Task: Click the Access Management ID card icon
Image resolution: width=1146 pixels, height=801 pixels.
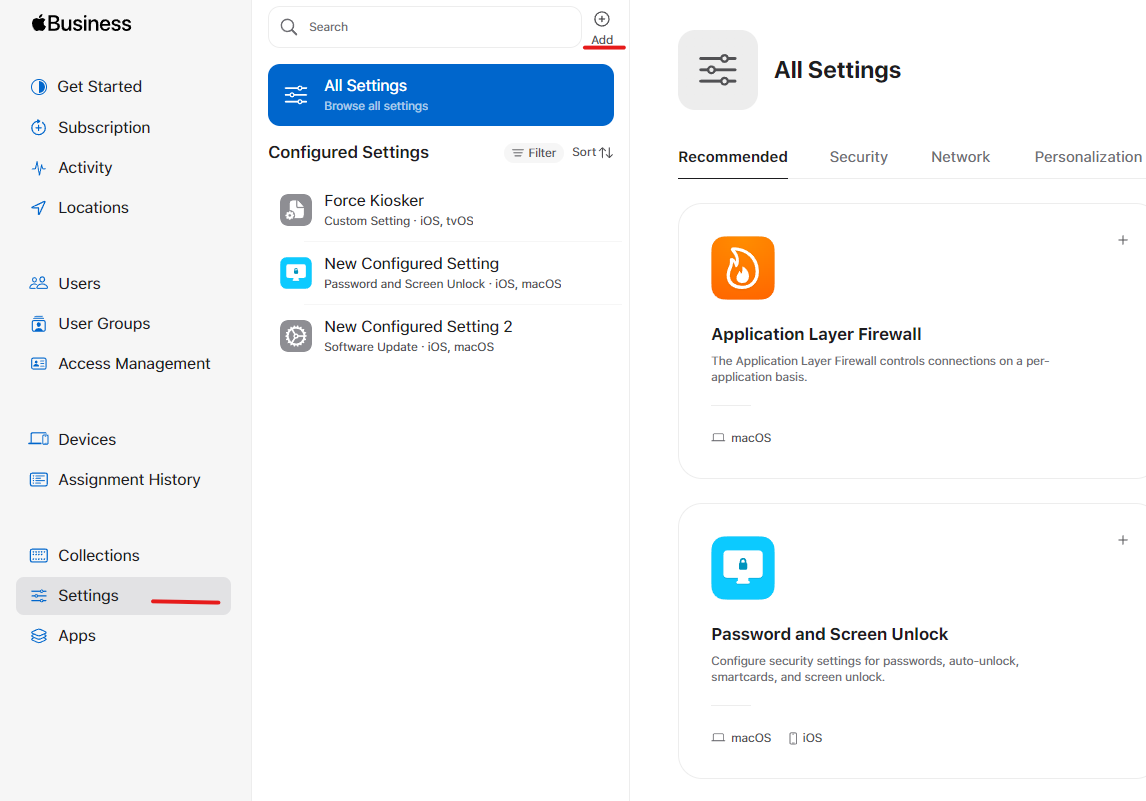Action: (39, 363)
